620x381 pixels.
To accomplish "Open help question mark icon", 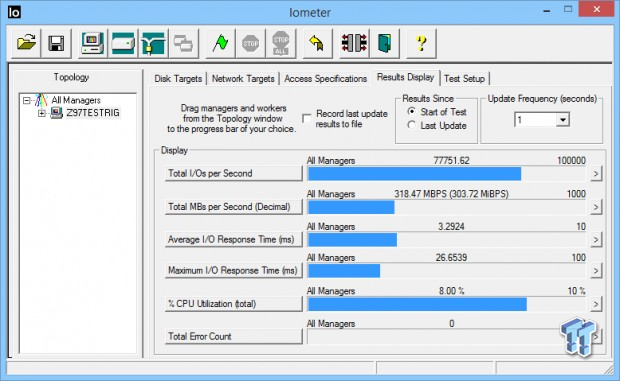I will [422, 43].
